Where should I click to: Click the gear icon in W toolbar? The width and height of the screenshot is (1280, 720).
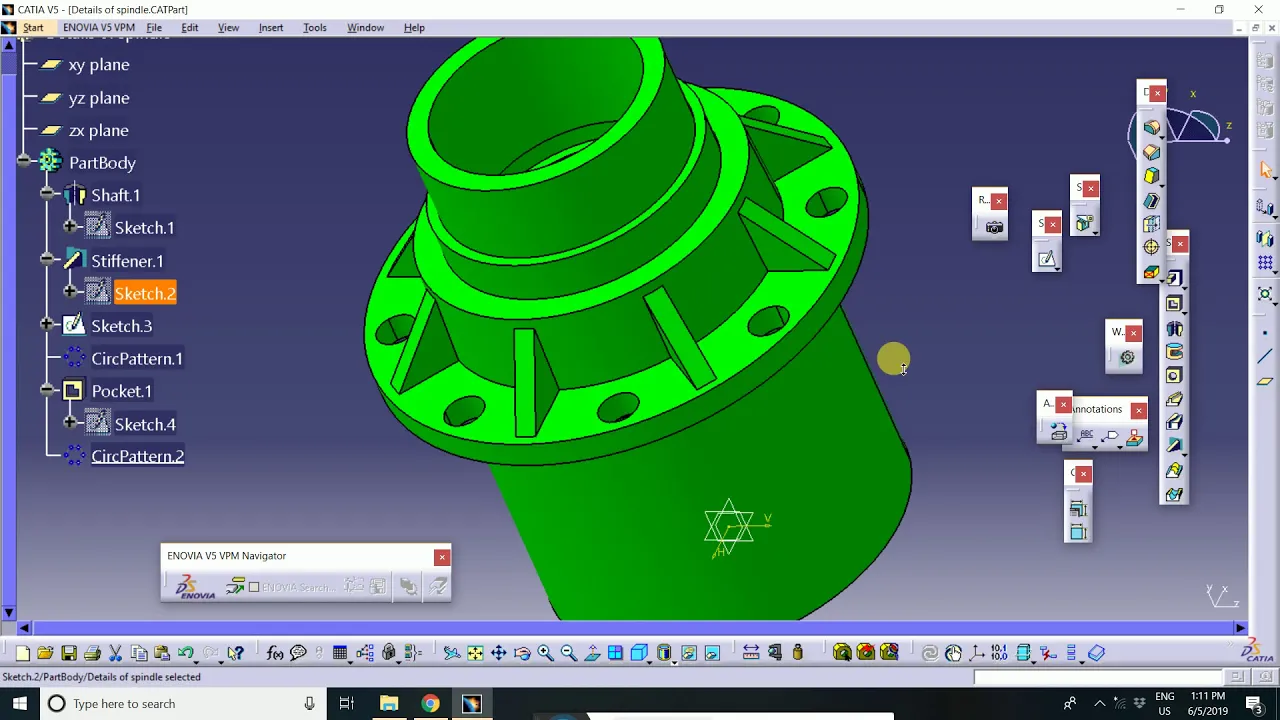(x=1127, y=358)
